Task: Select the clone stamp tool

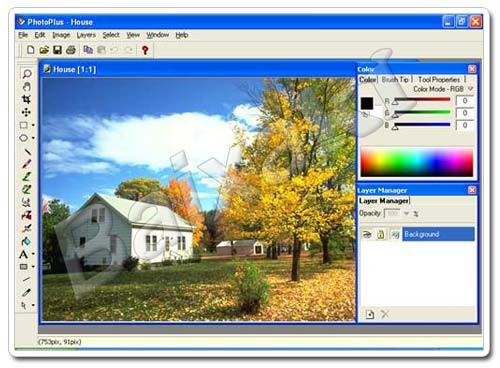Action: (27, 202)
